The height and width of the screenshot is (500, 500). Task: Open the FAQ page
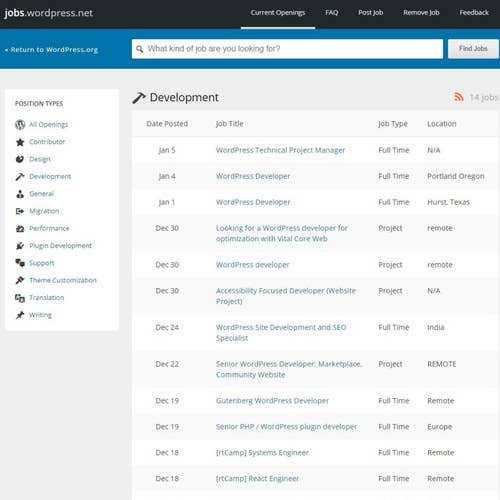tap(332, 13)
